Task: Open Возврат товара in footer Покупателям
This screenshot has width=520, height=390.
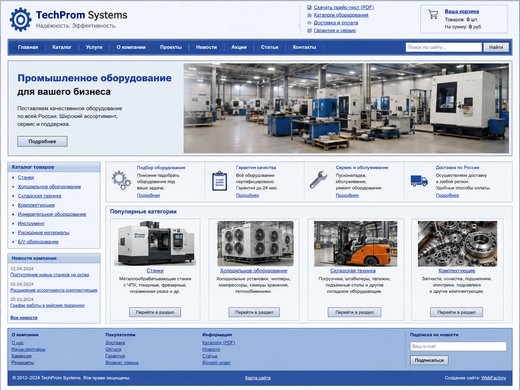Action: click(122, 363)
